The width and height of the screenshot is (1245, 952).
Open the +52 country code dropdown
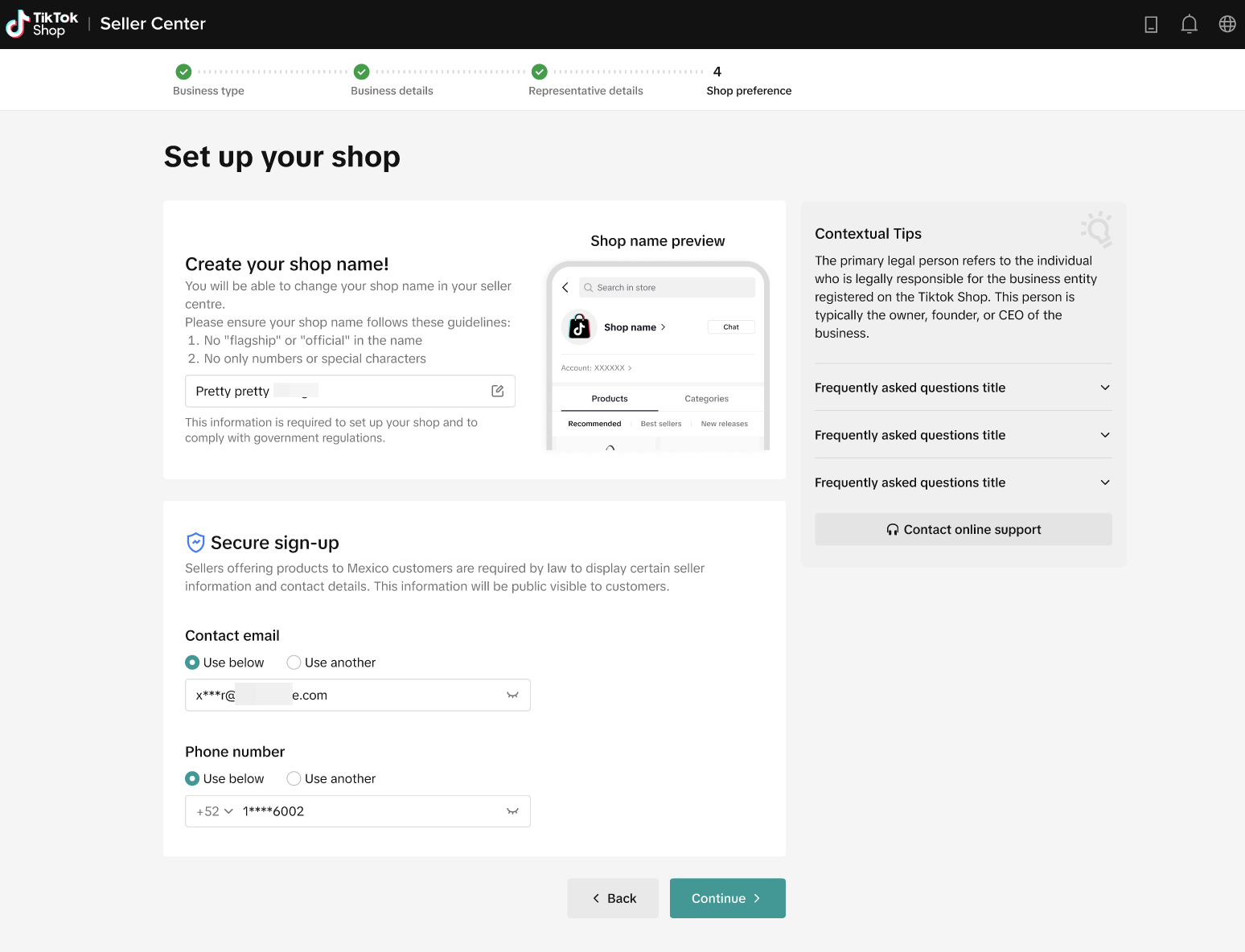[212, 811]
